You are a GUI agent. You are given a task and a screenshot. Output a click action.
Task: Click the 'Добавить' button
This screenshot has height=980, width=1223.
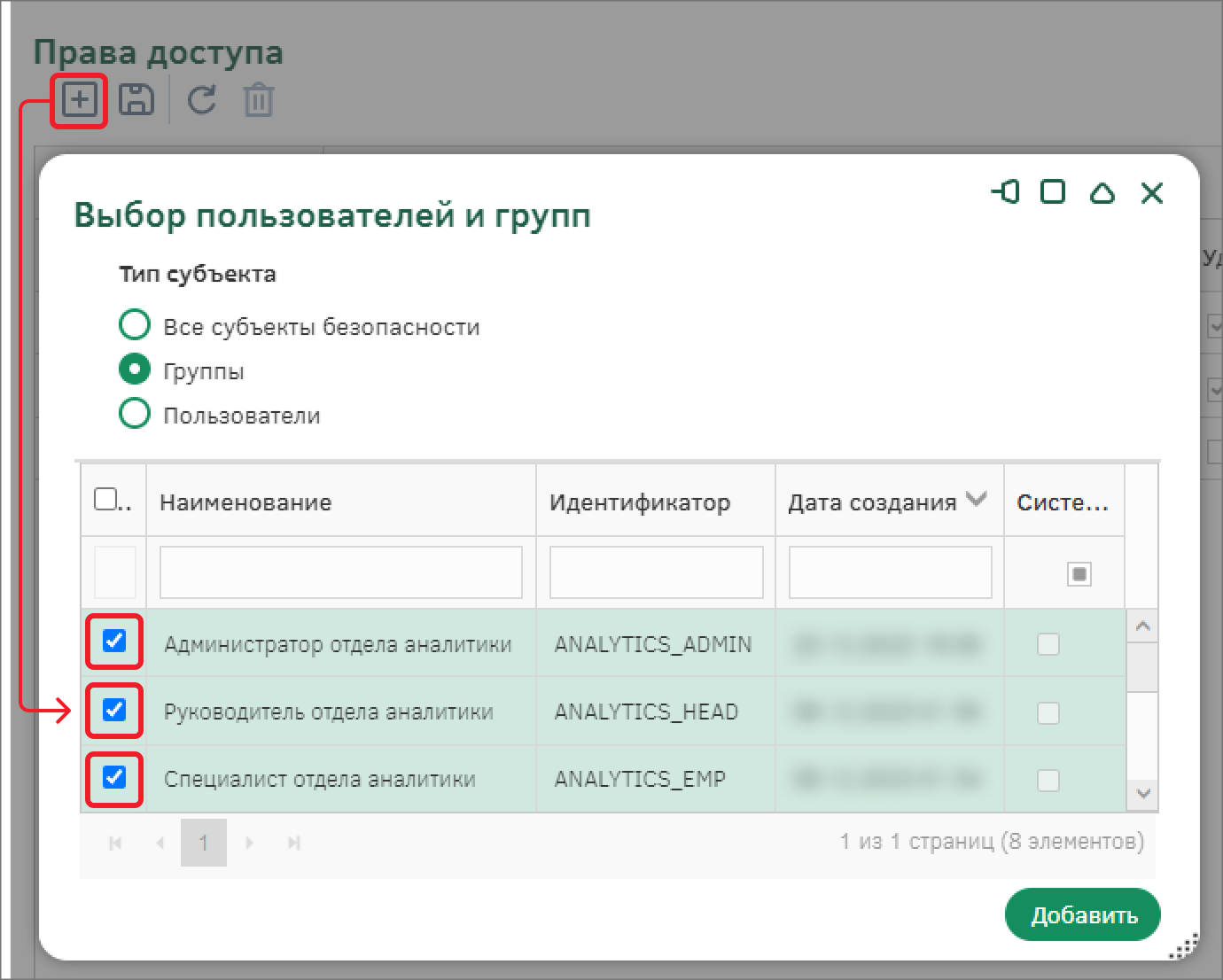(x=1082, y=915)
